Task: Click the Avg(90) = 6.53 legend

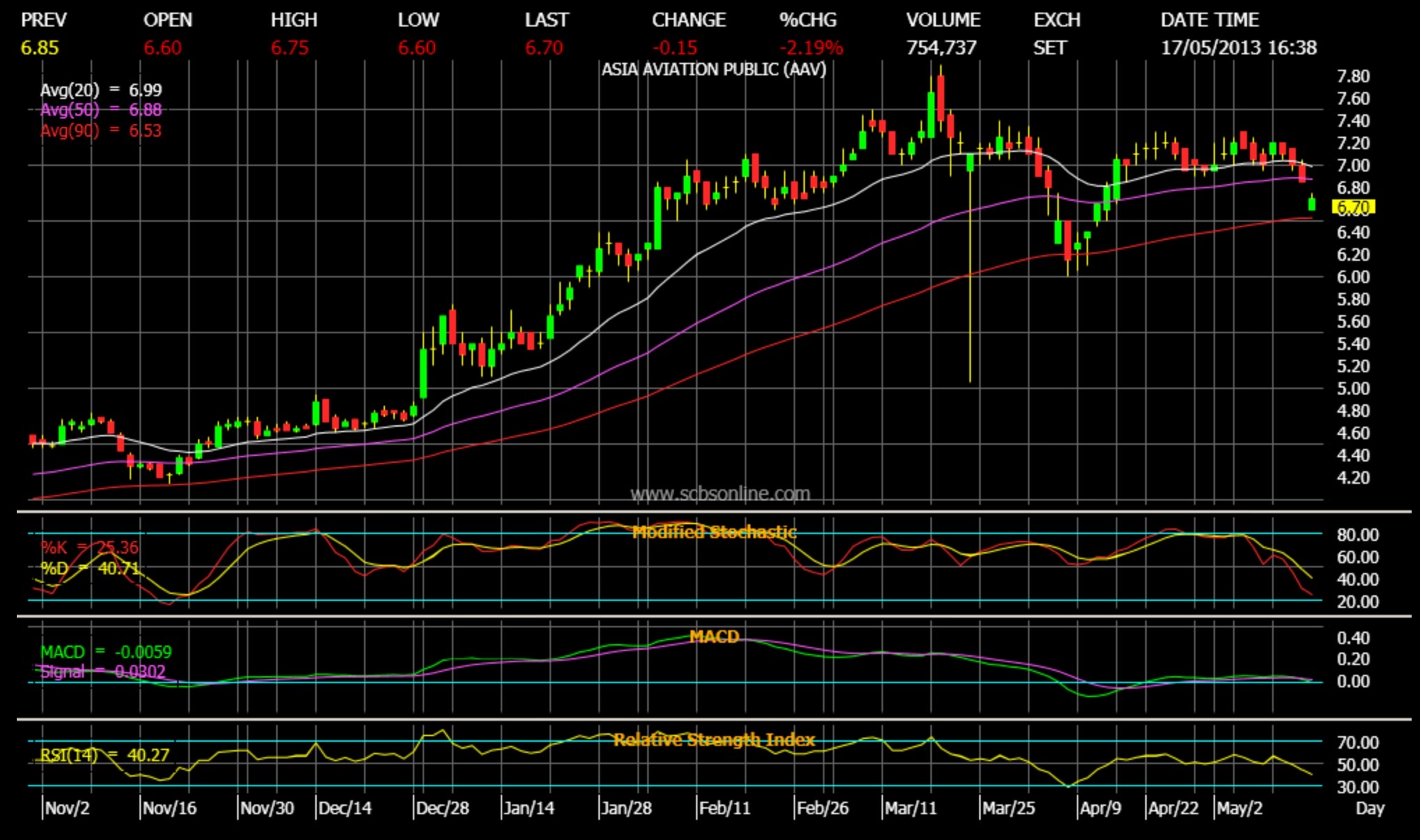Action: pos(101,130)
